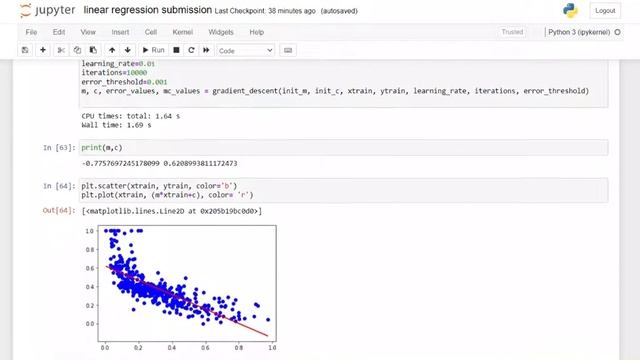The height and width of the screenshot is (360, 640).
Task: Select the print(m,c) code cell
Action: click(343, 148)
